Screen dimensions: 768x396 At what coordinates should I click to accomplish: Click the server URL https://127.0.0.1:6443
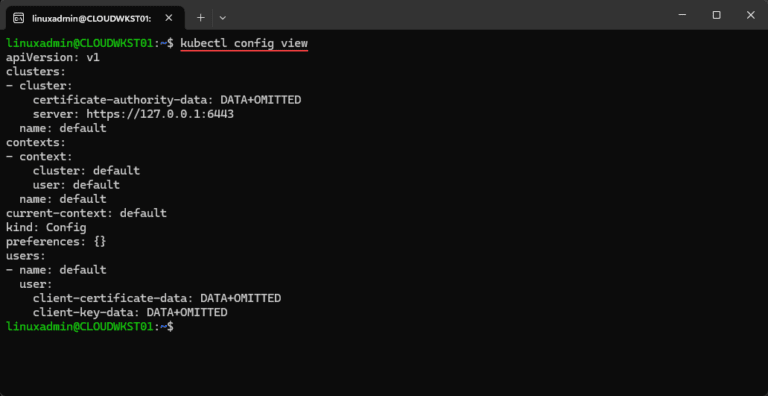(x=160, y=114)
